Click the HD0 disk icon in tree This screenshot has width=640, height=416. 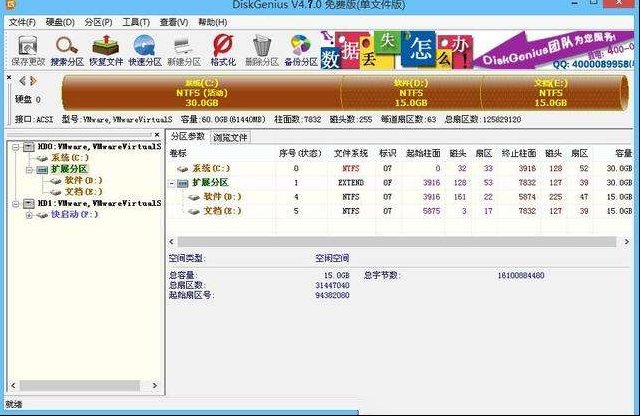click(x=29, y=147)
